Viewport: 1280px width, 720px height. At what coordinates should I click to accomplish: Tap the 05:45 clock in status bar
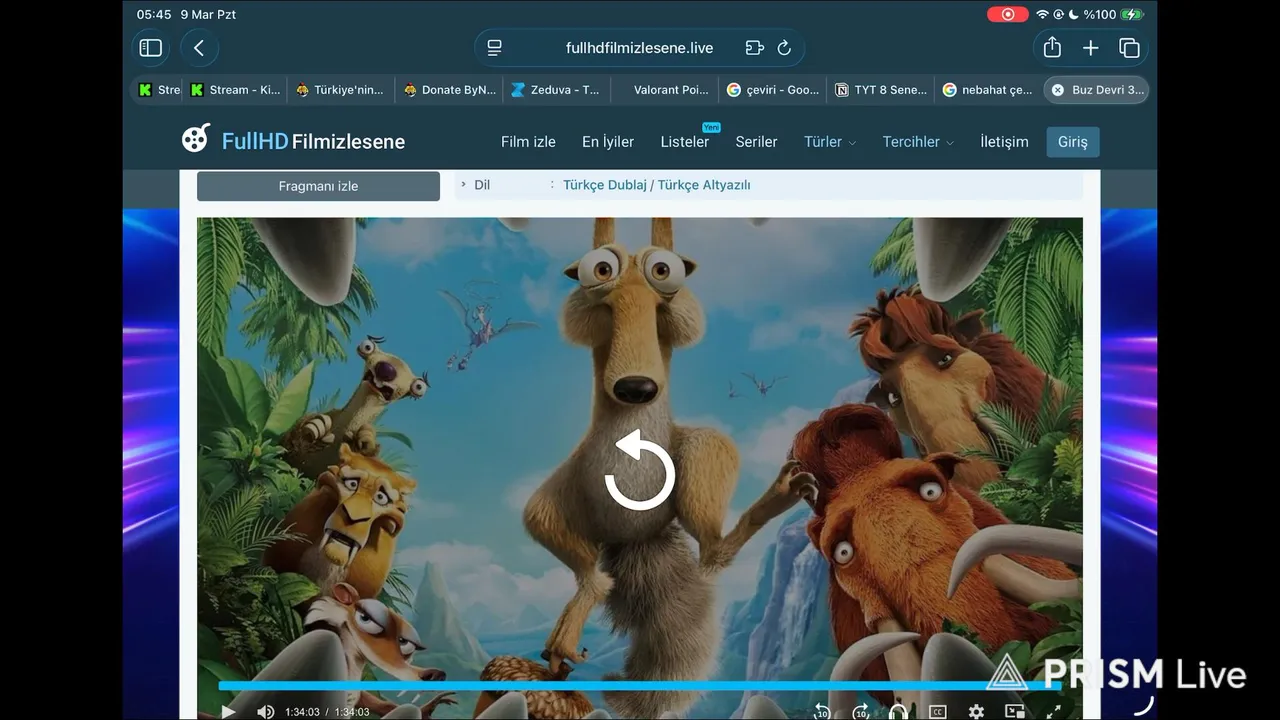tap(154, 14)
